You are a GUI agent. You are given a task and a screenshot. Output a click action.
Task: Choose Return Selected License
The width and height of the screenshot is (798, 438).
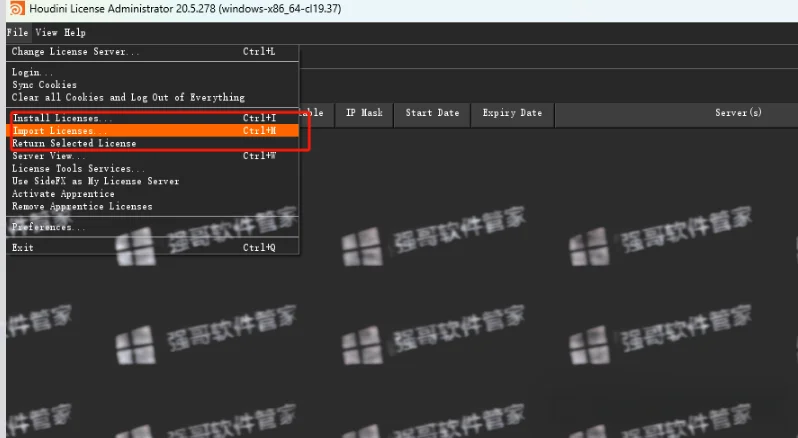152,143
